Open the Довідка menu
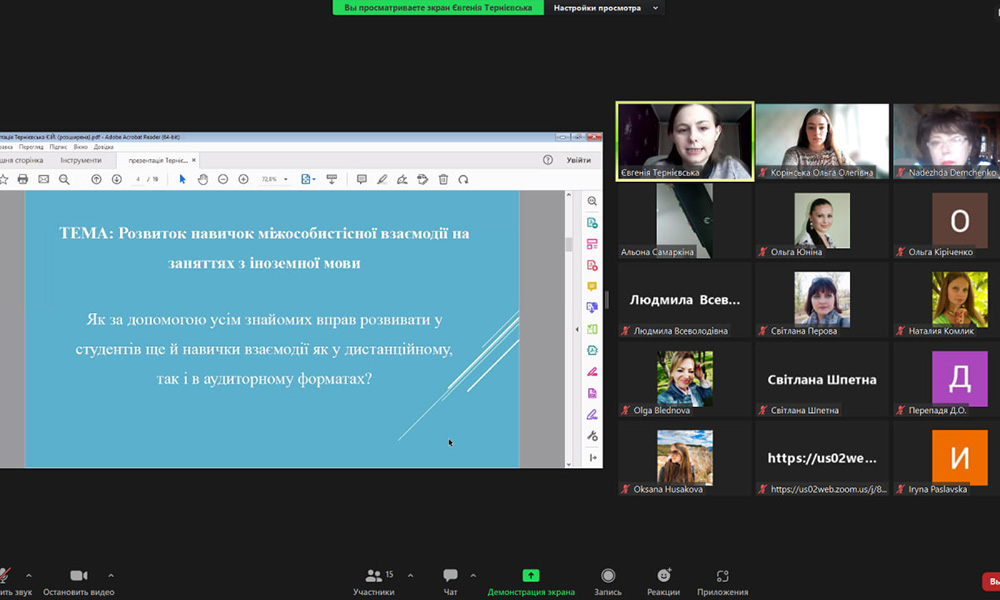The image size is (1000, 600). [104, 147]
